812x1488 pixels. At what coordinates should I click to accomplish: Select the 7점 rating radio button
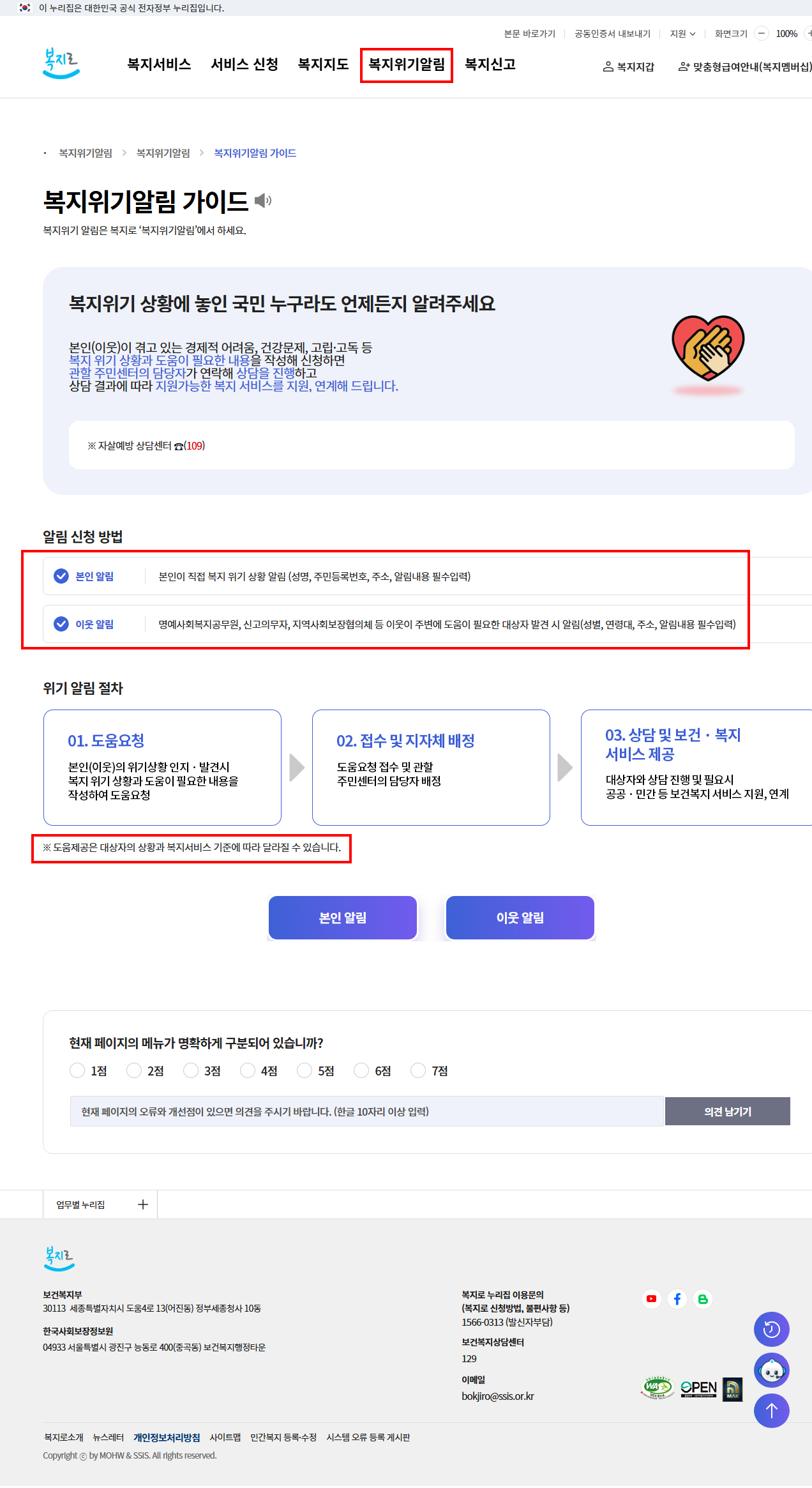click(418, 1070)
